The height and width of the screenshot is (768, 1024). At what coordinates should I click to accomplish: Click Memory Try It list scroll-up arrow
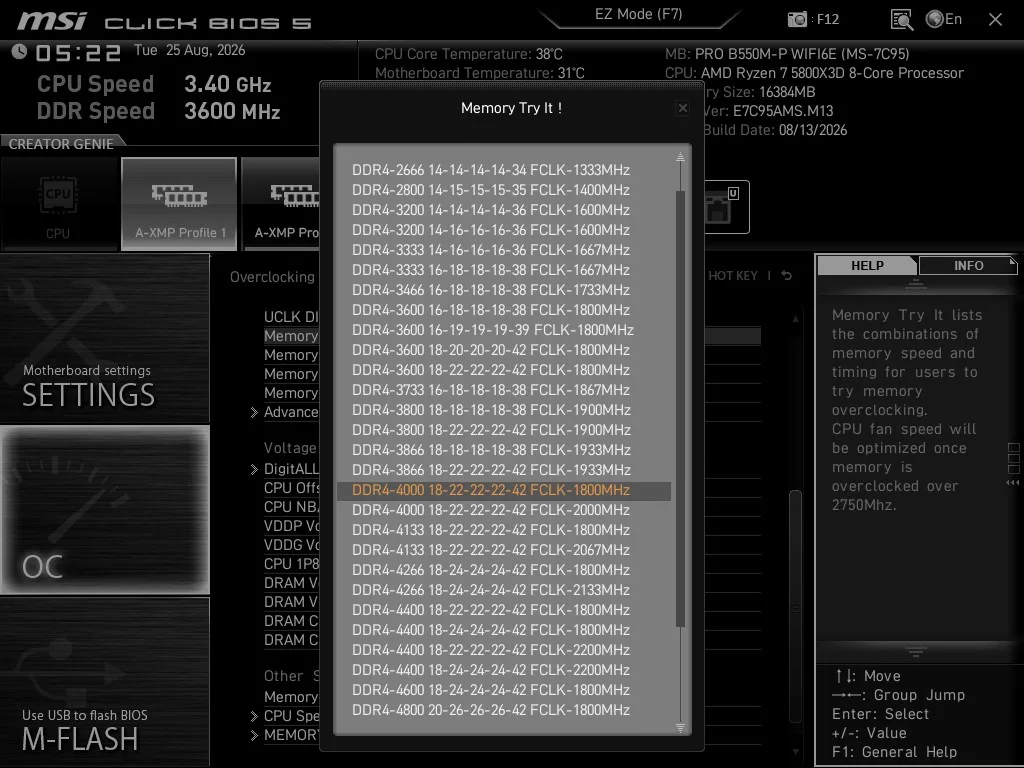(680, 157)
